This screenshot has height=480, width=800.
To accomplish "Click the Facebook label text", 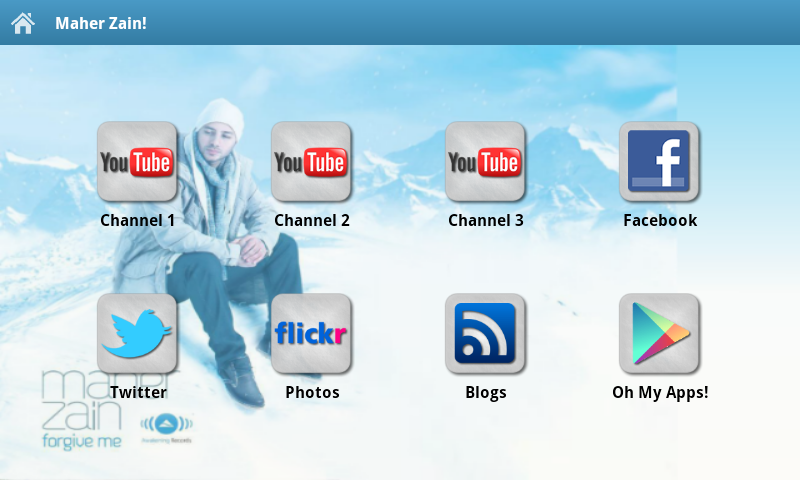I will pyautogui.click(x=660, y=220).
